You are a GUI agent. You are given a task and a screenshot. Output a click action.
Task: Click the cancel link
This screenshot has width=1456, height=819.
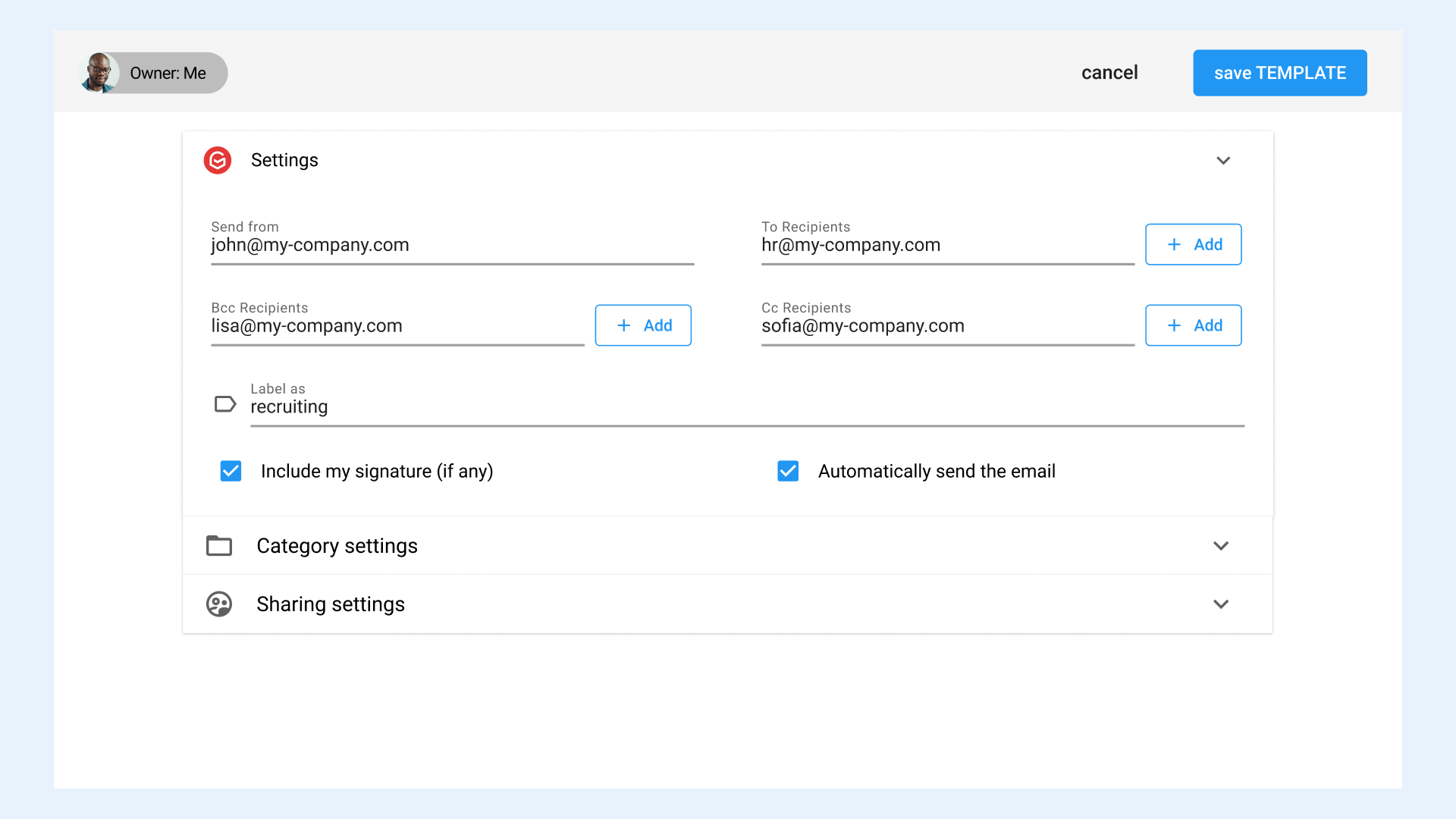[x=1109, y=73]
